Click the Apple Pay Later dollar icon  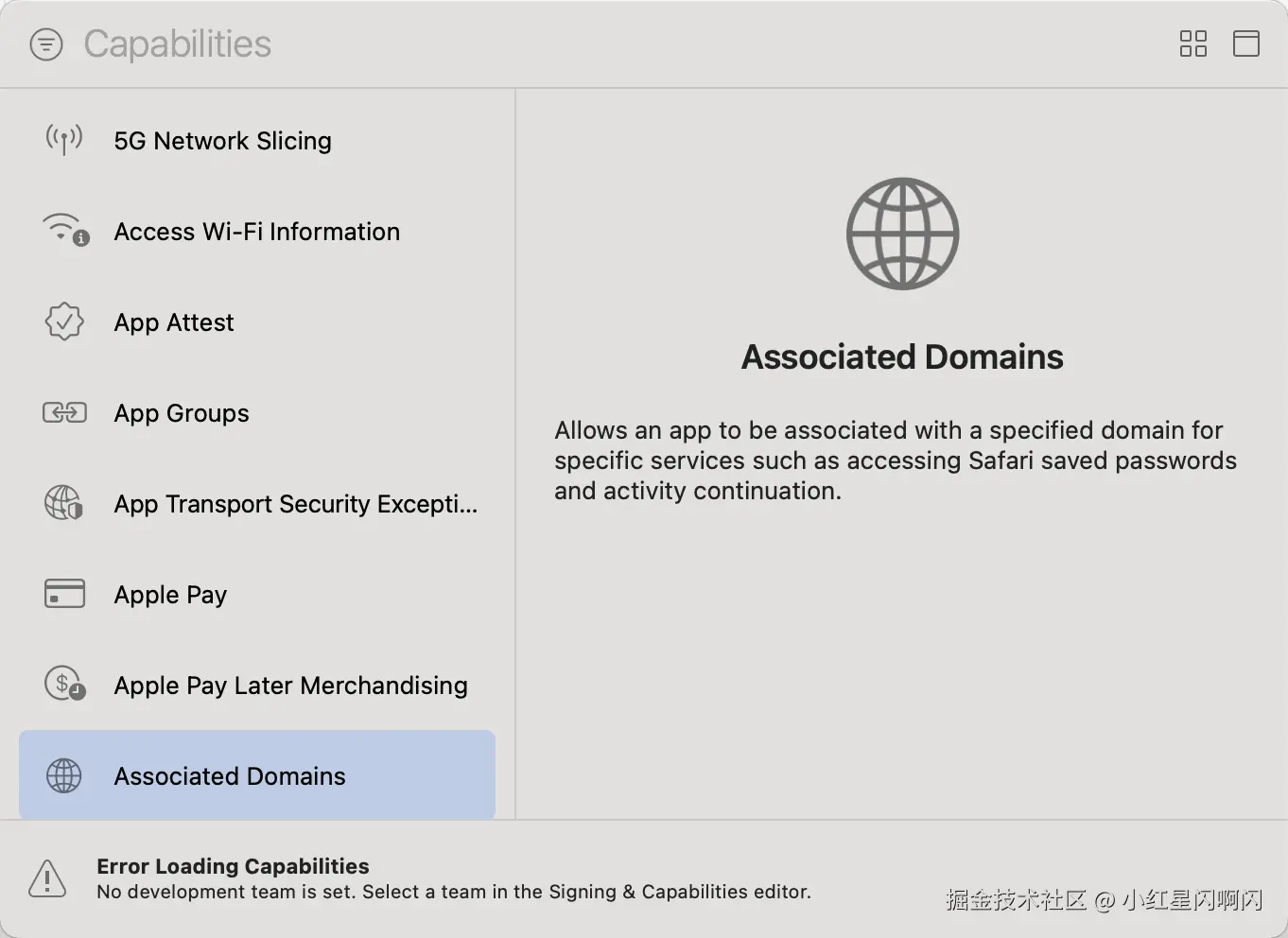click(64, 684)
